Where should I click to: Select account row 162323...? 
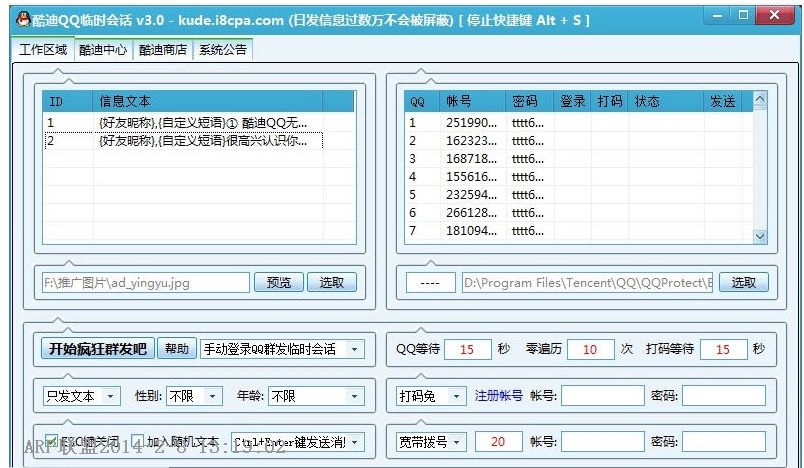578,141
